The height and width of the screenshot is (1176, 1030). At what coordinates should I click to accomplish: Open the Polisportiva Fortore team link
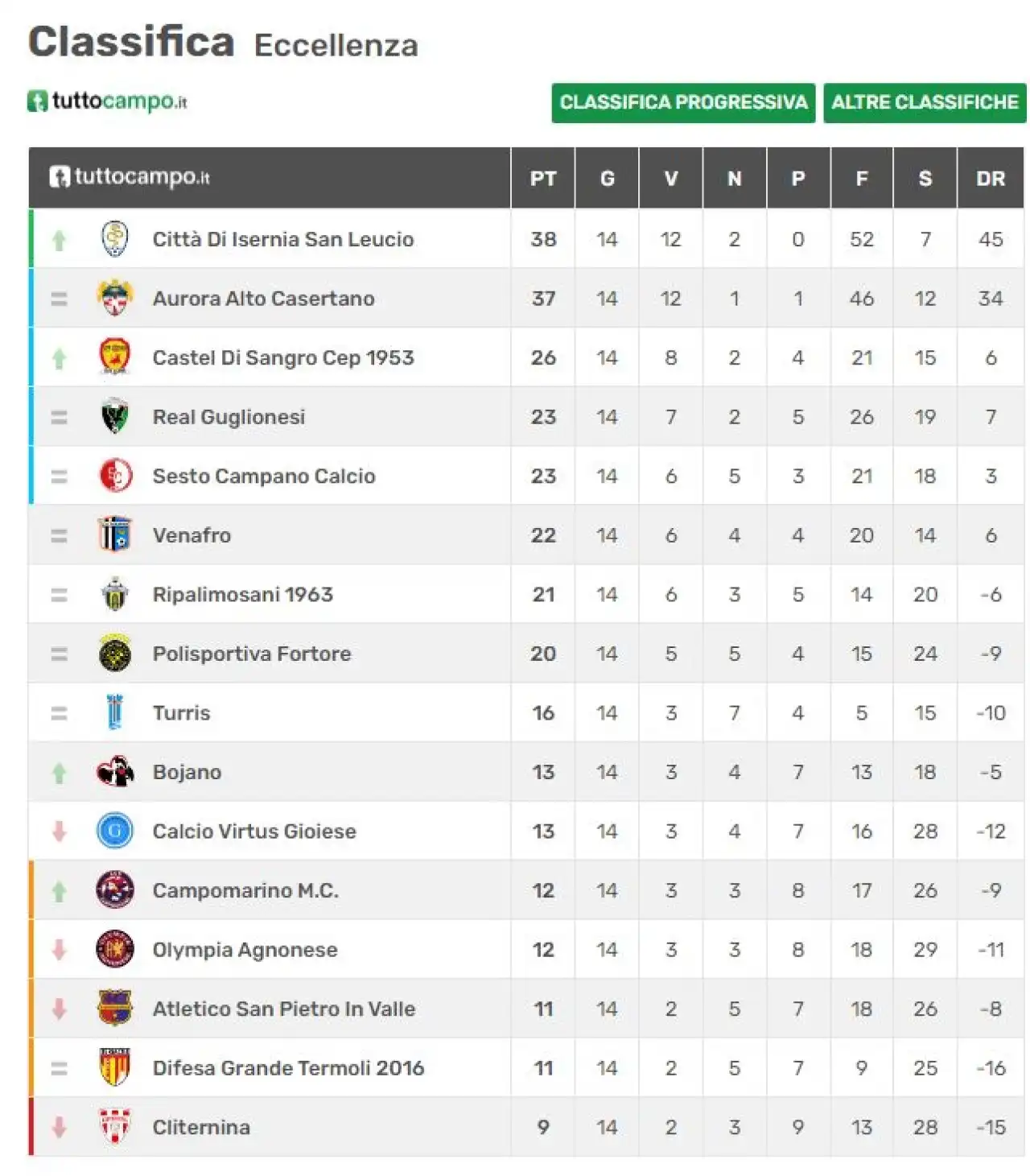coord(252,654)
